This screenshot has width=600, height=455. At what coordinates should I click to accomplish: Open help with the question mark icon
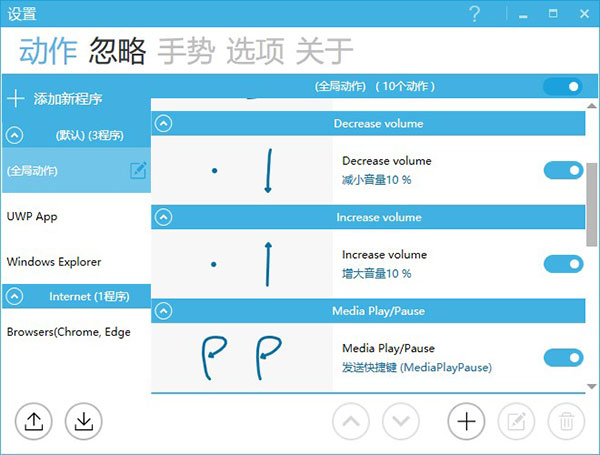click(474, 14)
